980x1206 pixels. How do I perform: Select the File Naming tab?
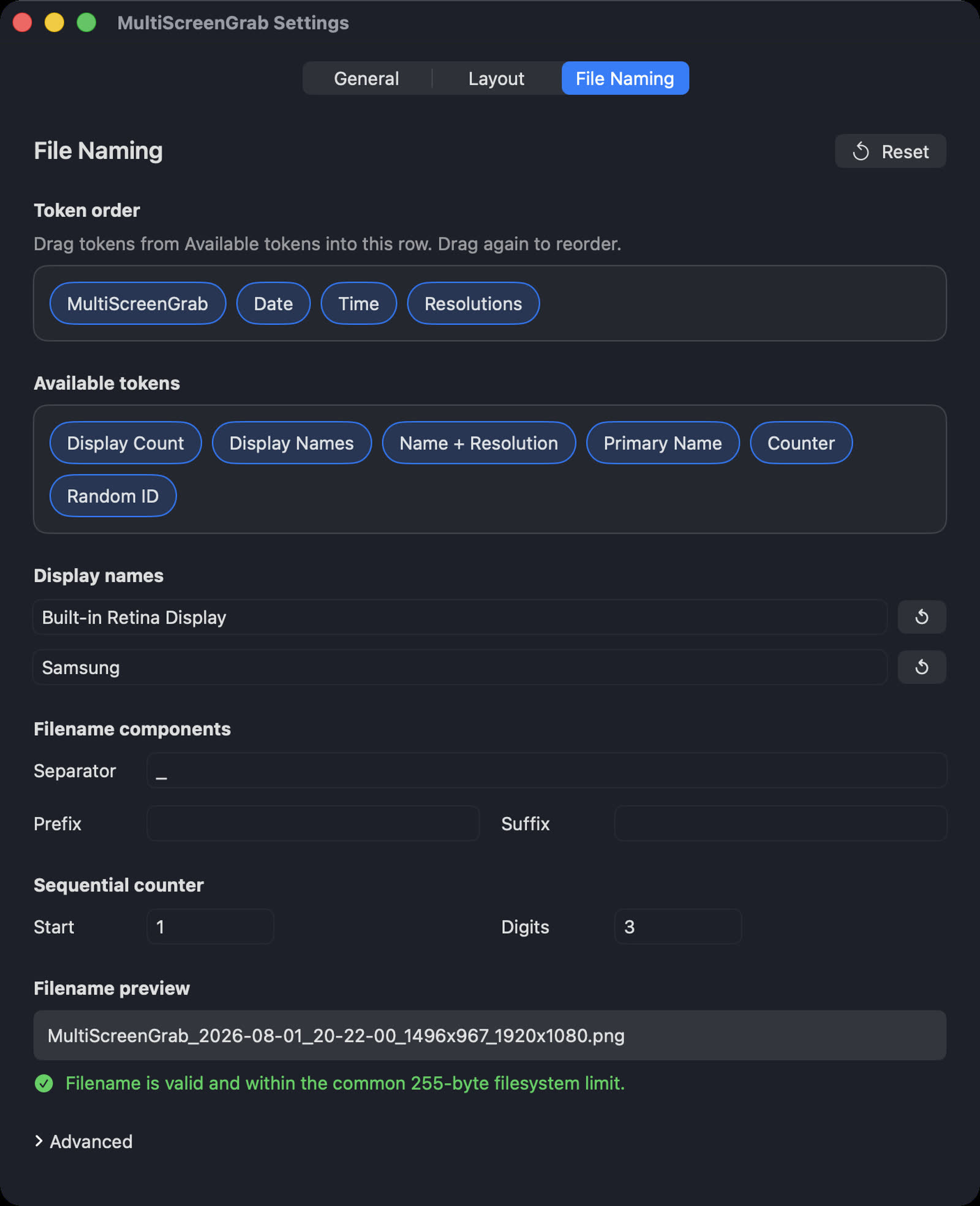pos(625,78)
